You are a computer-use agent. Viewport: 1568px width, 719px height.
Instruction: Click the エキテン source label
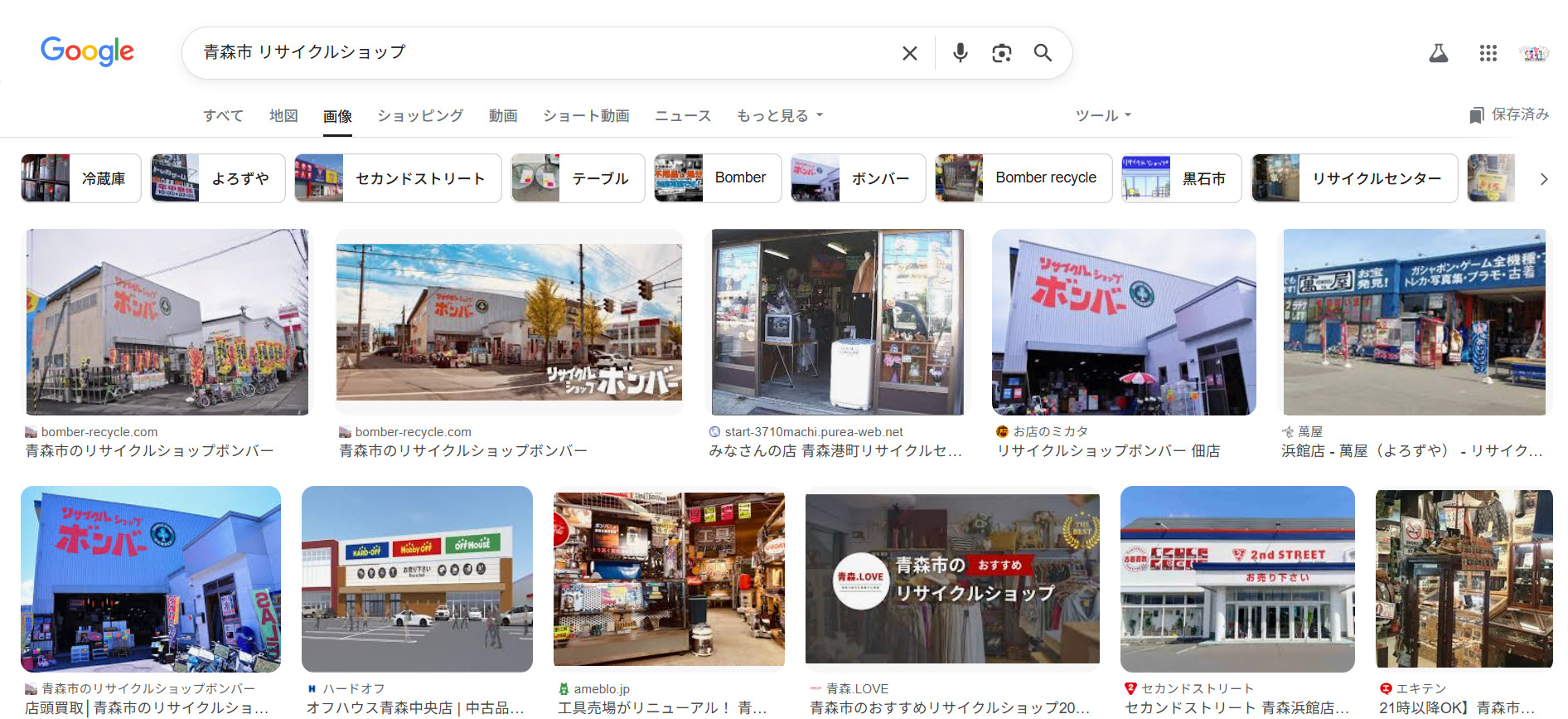[1421, 689]
